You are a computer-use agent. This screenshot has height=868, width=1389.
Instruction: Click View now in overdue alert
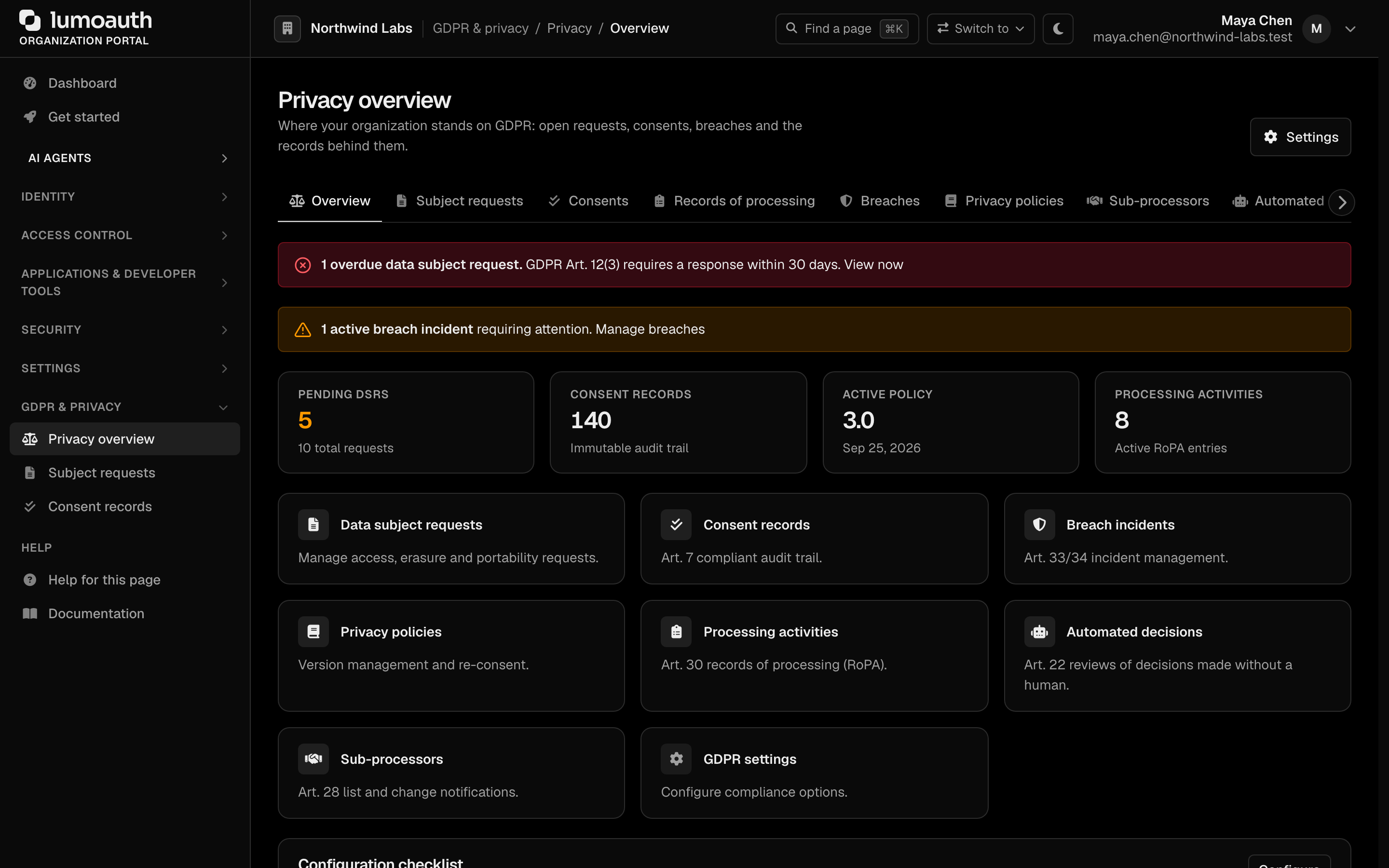click(x=873, y=265)
